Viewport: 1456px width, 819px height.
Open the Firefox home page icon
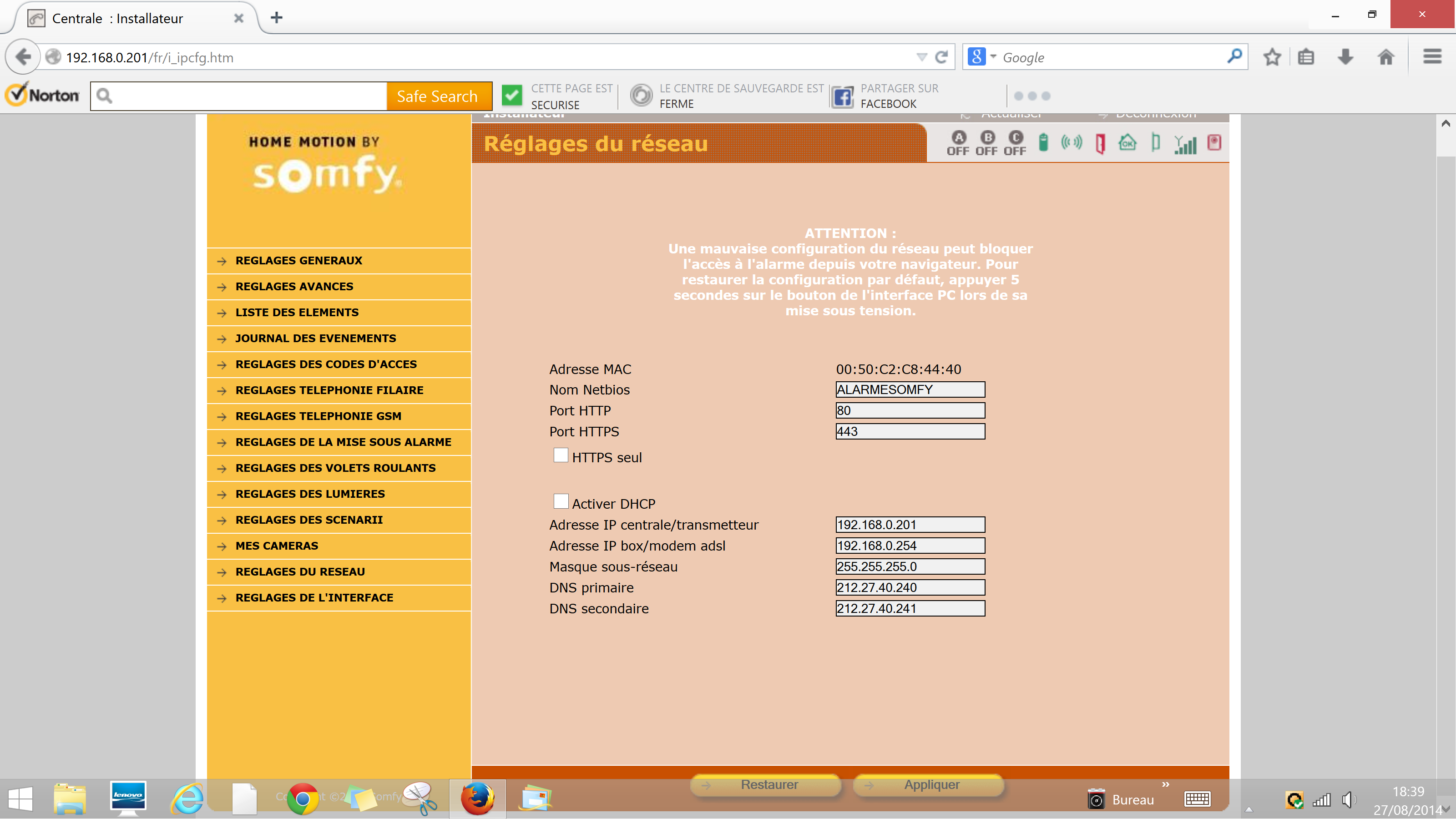(x=1385, y=57)
